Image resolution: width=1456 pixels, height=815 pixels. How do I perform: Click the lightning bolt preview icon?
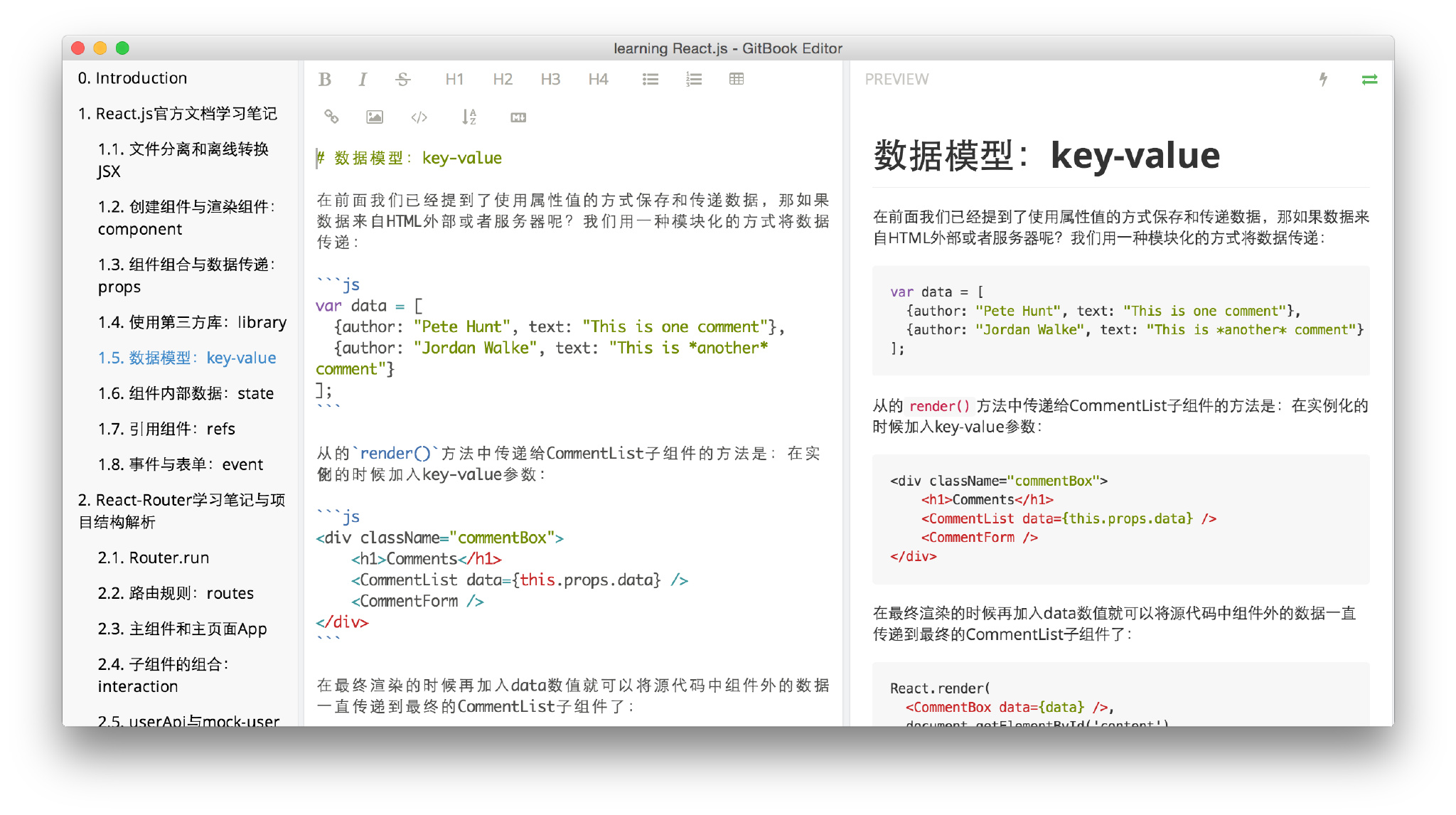point(1323,79)
